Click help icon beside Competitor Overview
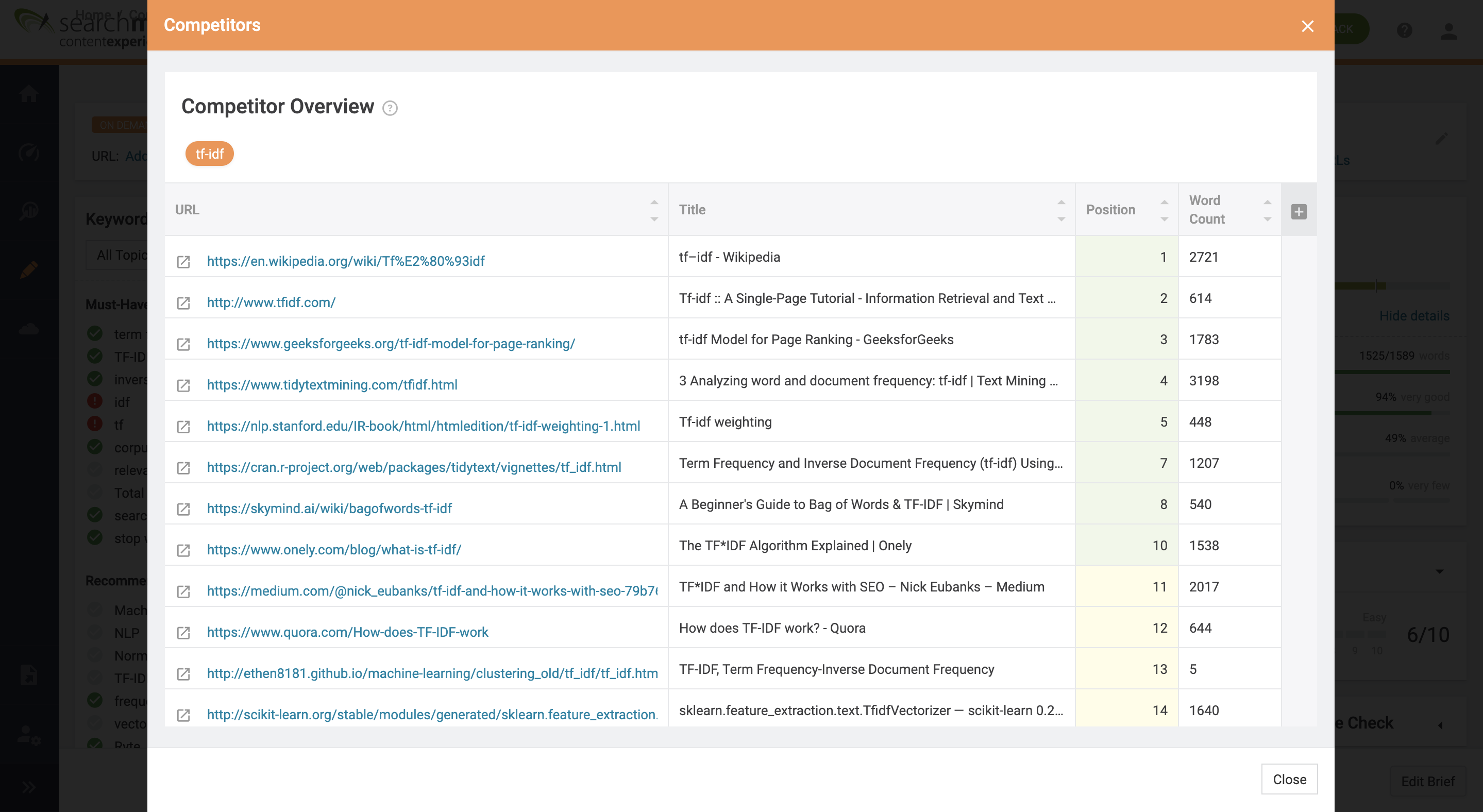The image size is (1483, 812). pyautogui.click(x=390, y=108)
